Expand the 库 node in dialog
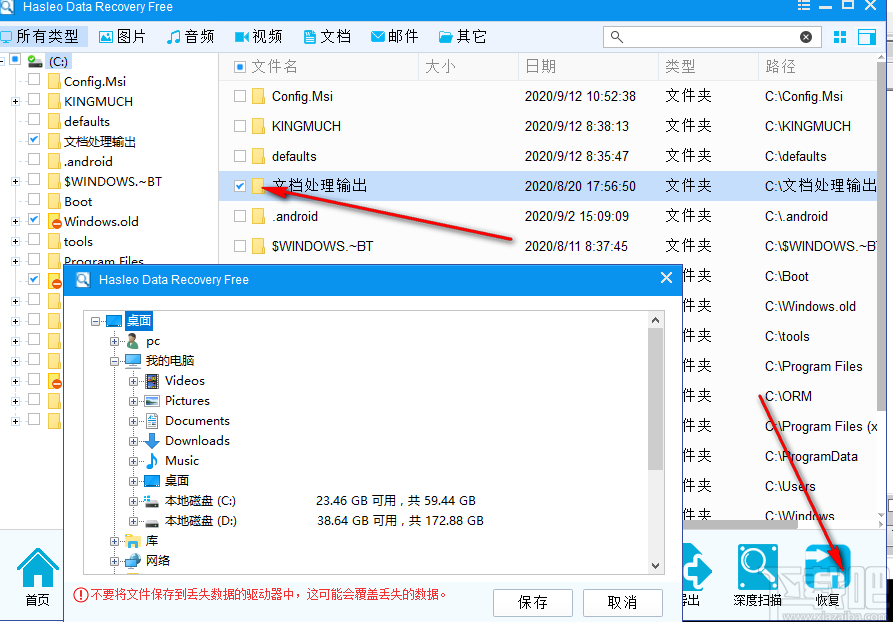 click(x=114, y=541)
